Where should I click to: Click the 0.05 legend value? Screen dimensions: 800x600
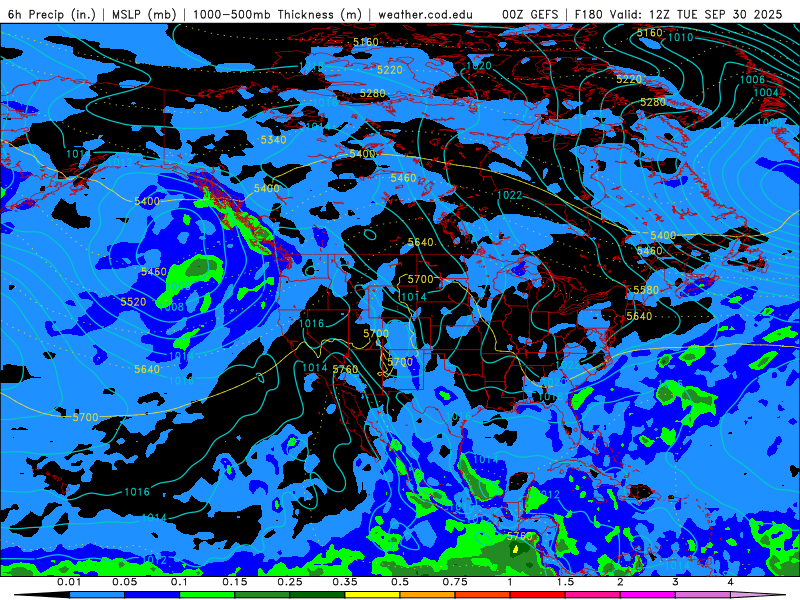point(124,582)
